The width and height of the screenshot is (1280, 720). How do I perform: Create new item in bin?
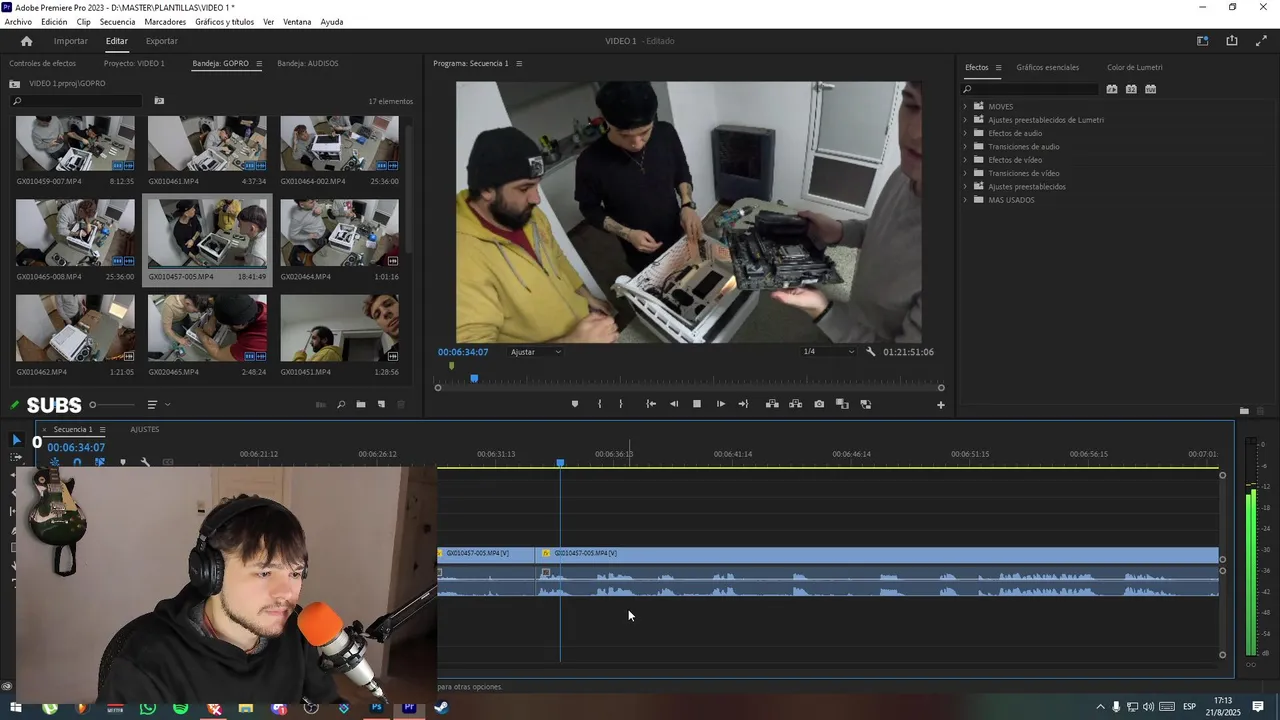[x=381, y=405]
